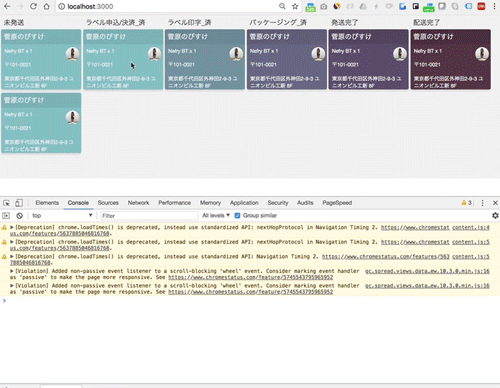Switch to the Performance tab
This screenshot has width=500, height=388.
point(174,203)
